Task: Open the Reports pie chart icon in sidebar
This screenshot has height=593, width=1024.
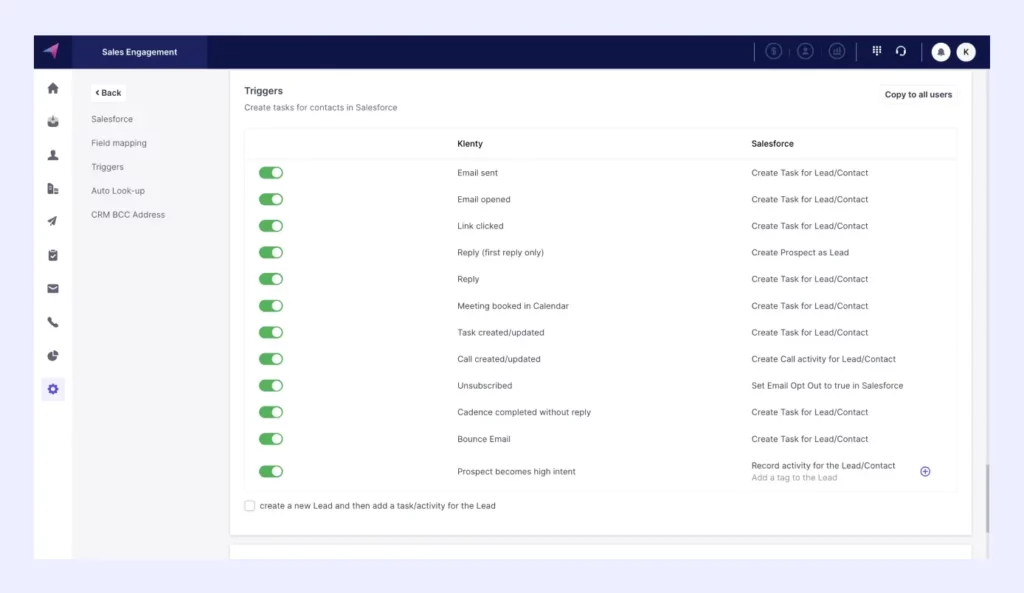Action: 53,356
